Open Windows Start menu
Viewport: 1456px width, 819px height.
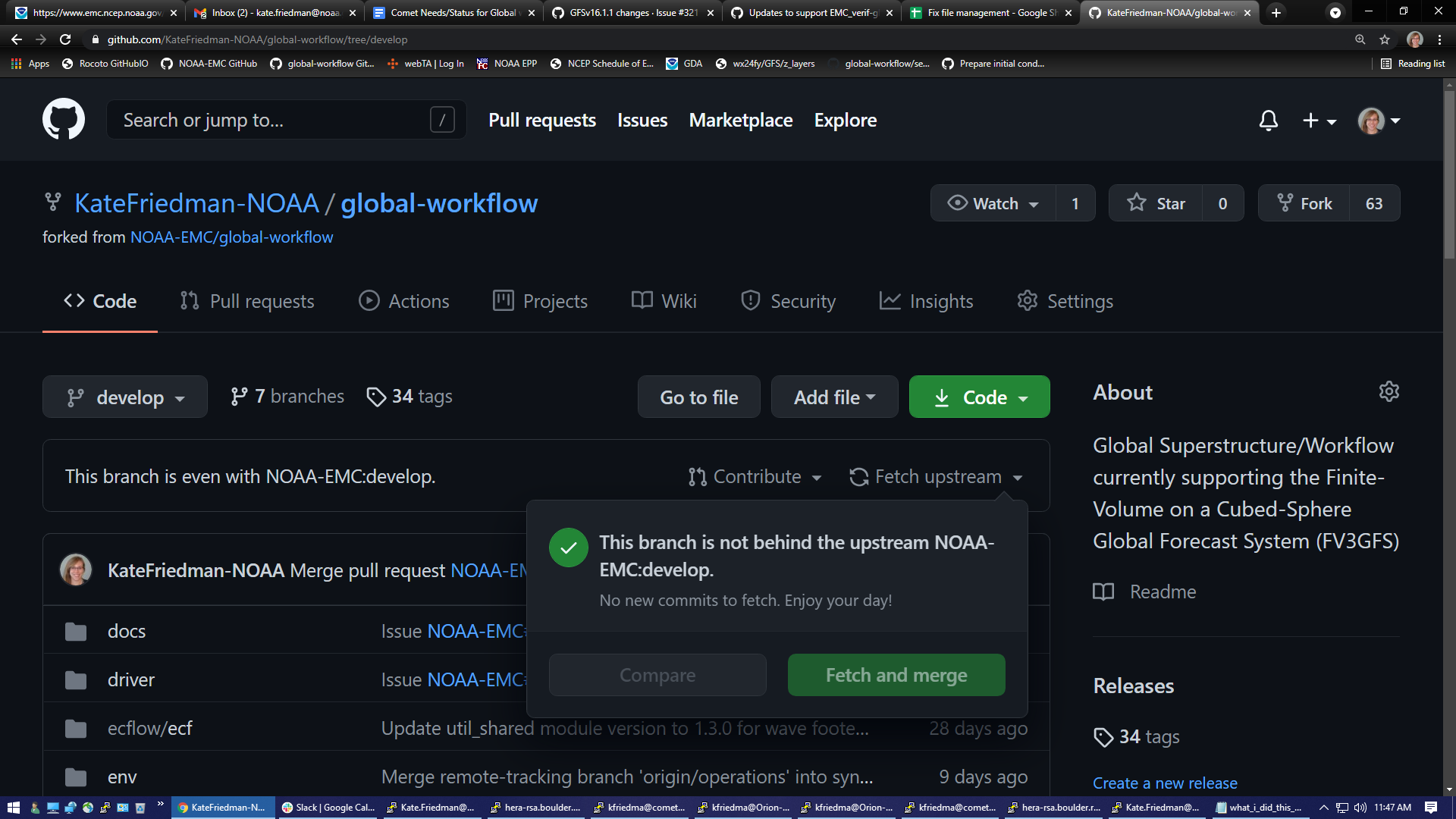[x=13, y=808]
